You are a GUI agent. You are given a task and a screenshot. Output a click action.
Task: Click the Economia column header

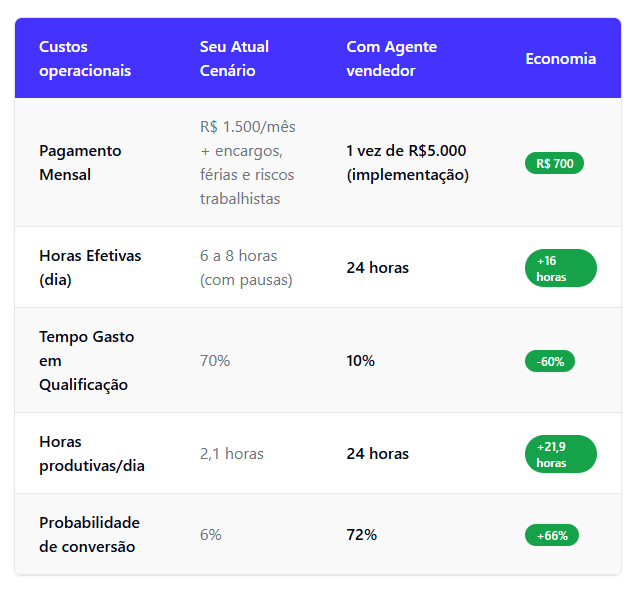[x=560, y=59]
